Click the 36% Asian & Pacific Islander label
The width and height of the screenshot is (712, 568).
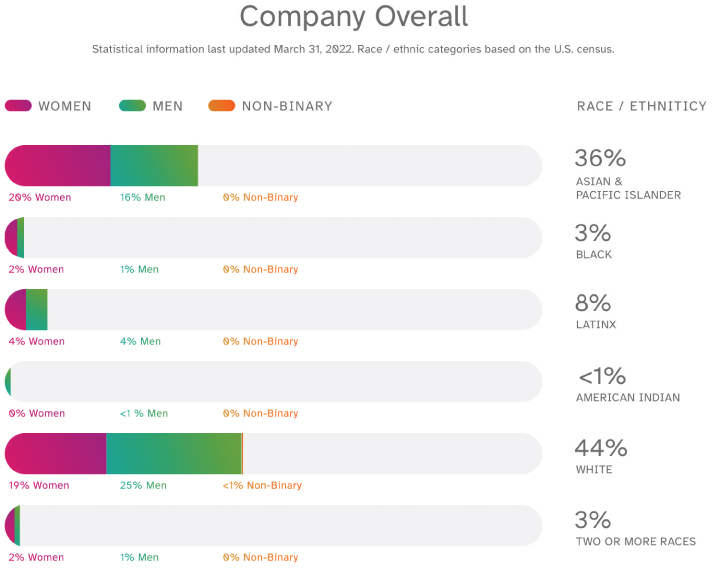600,158
